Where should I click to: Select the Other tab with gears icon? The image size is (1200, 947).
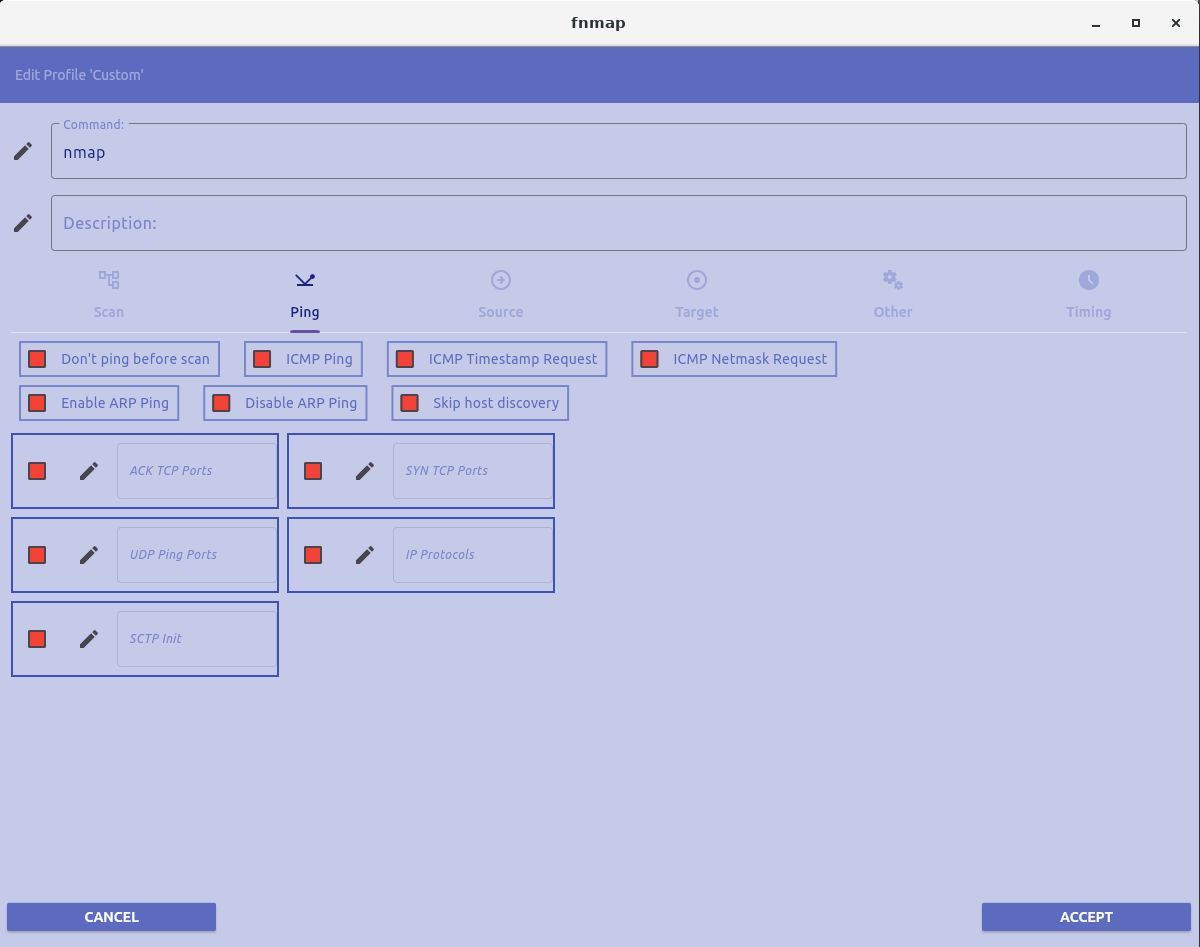[x=892, y=295]
